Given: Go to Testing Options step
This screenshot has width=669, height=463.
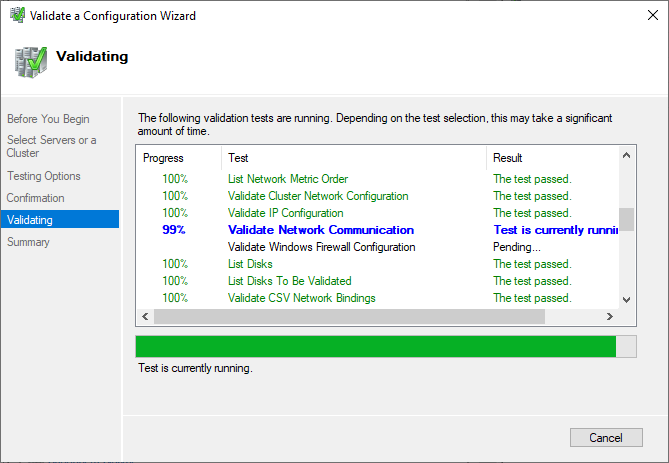Looking at the screenshot, I should pos(44,176).
